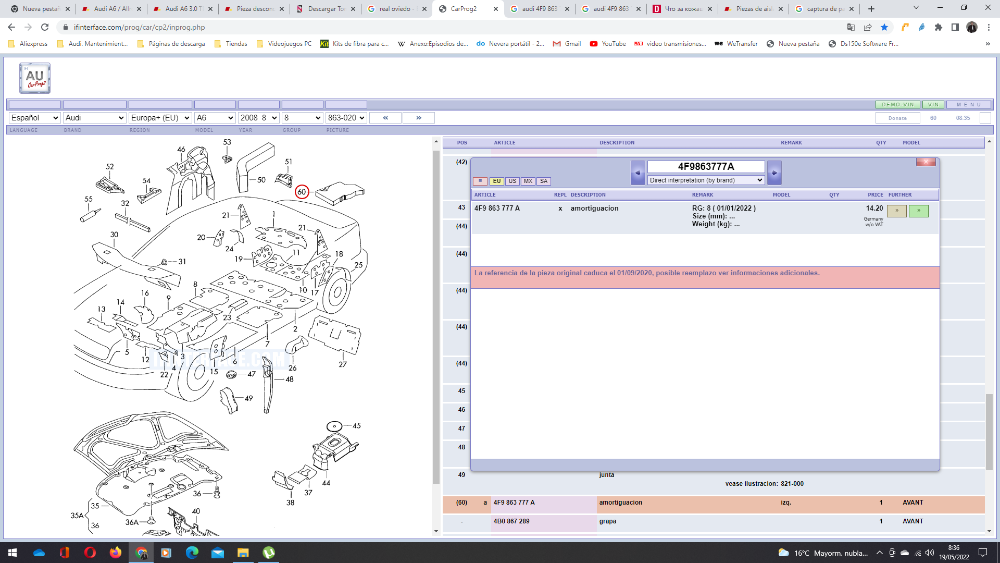Switch to the CarProg2 tab
This screenshot has height=563, width=1000.
click(x=467, y=9)
